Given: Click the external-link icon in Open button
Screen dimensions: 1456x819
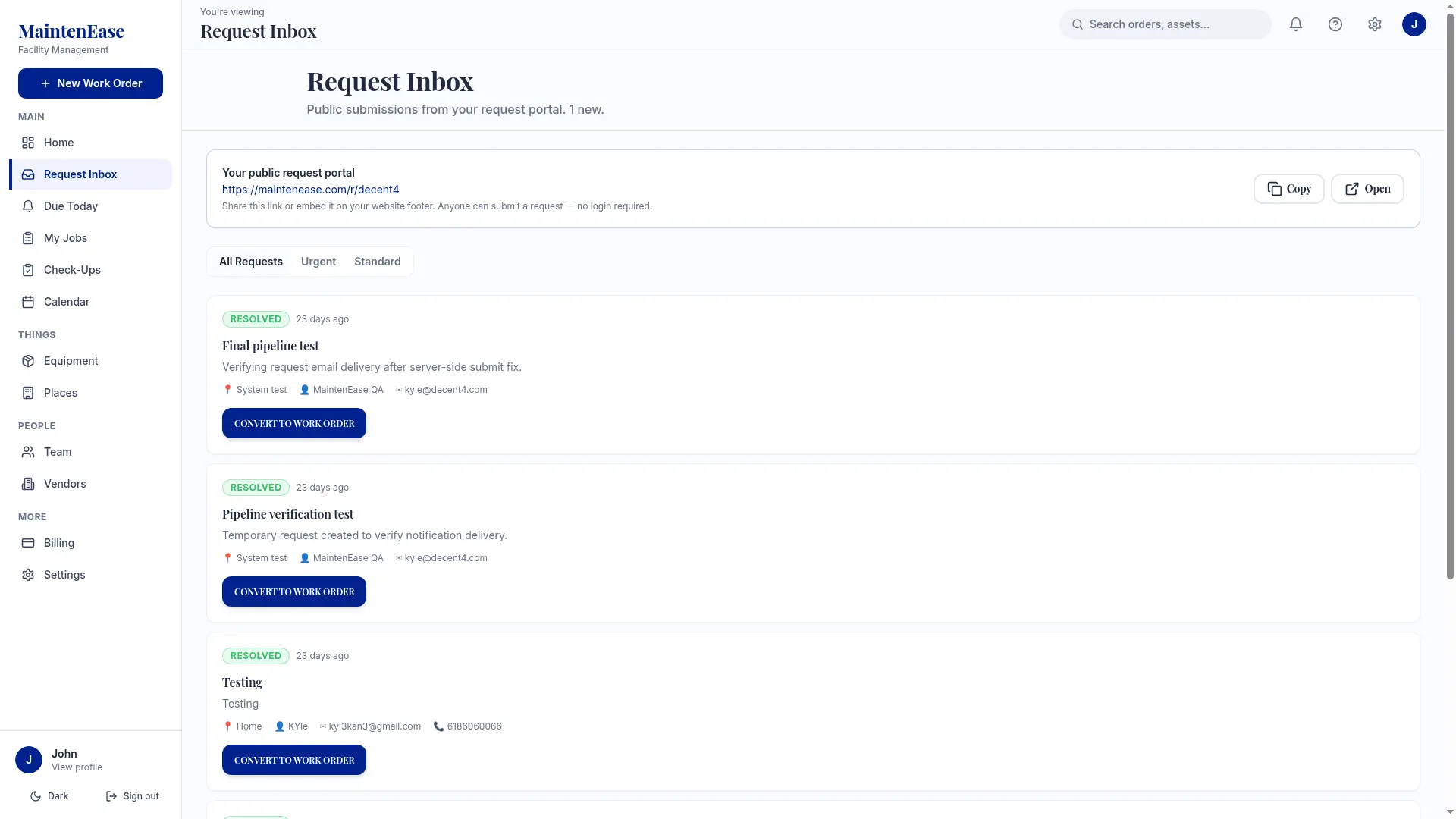Looking at the screenshot, I should [x=1352, y=189].
